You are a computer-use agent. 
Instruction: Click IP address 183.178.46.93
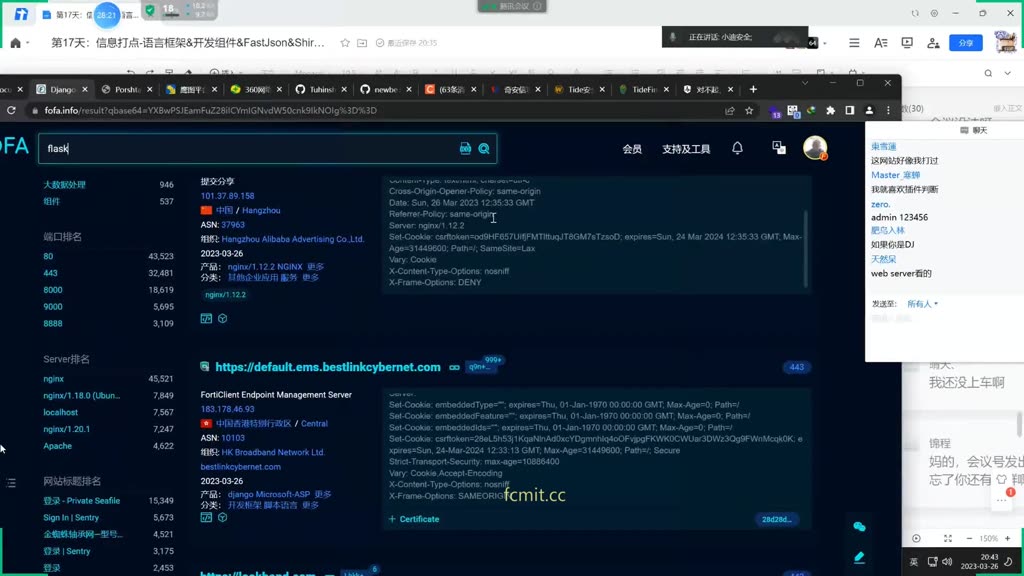[227, 409]
